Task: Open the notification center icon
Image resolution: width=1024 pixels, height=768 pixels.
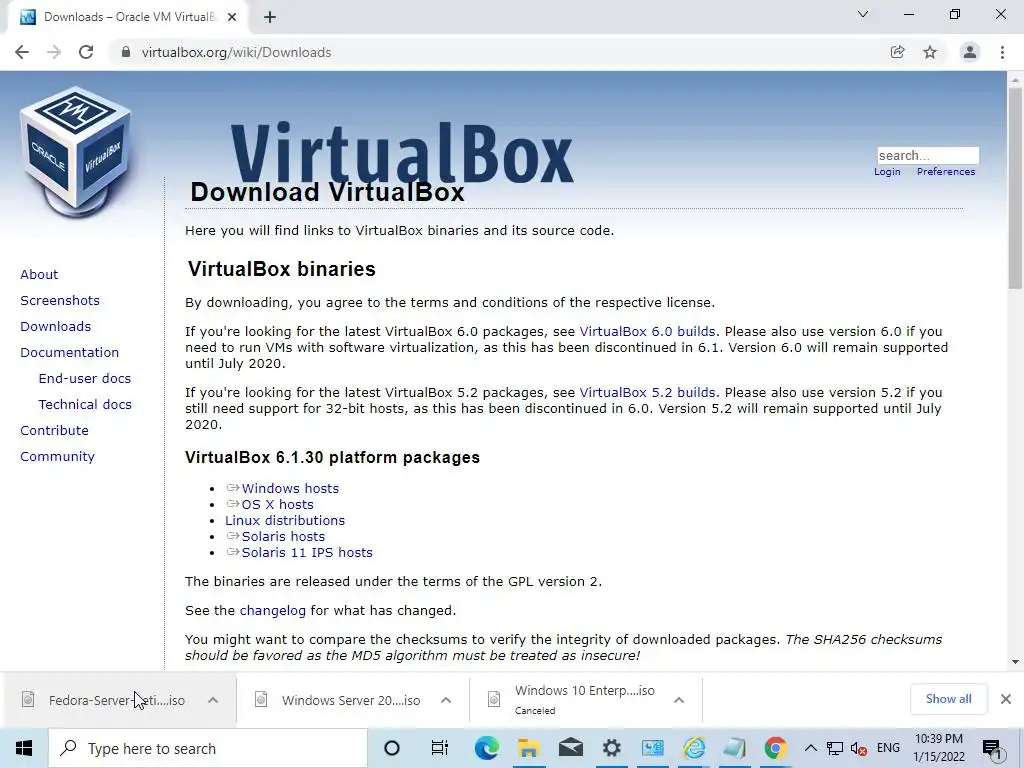Action: 993,748
